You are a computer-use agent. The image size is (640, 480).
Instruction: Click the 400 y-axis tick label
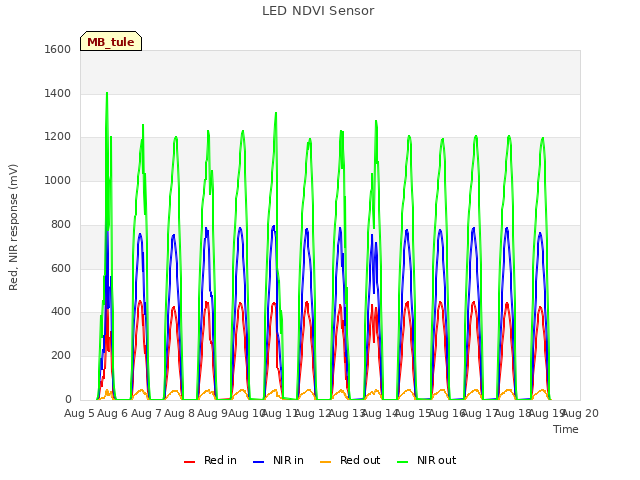[61, 312]
